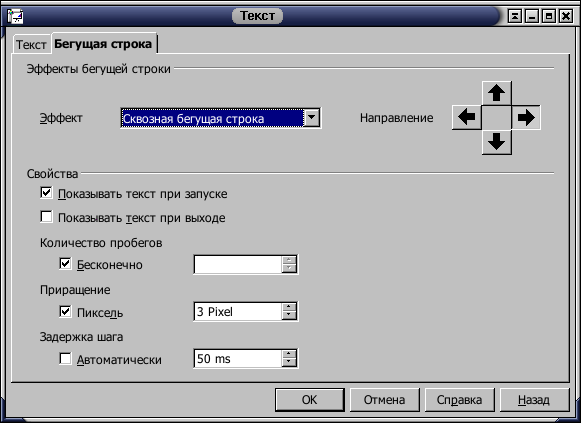Open help via 'Справка' button

click(x=459, y=400)
